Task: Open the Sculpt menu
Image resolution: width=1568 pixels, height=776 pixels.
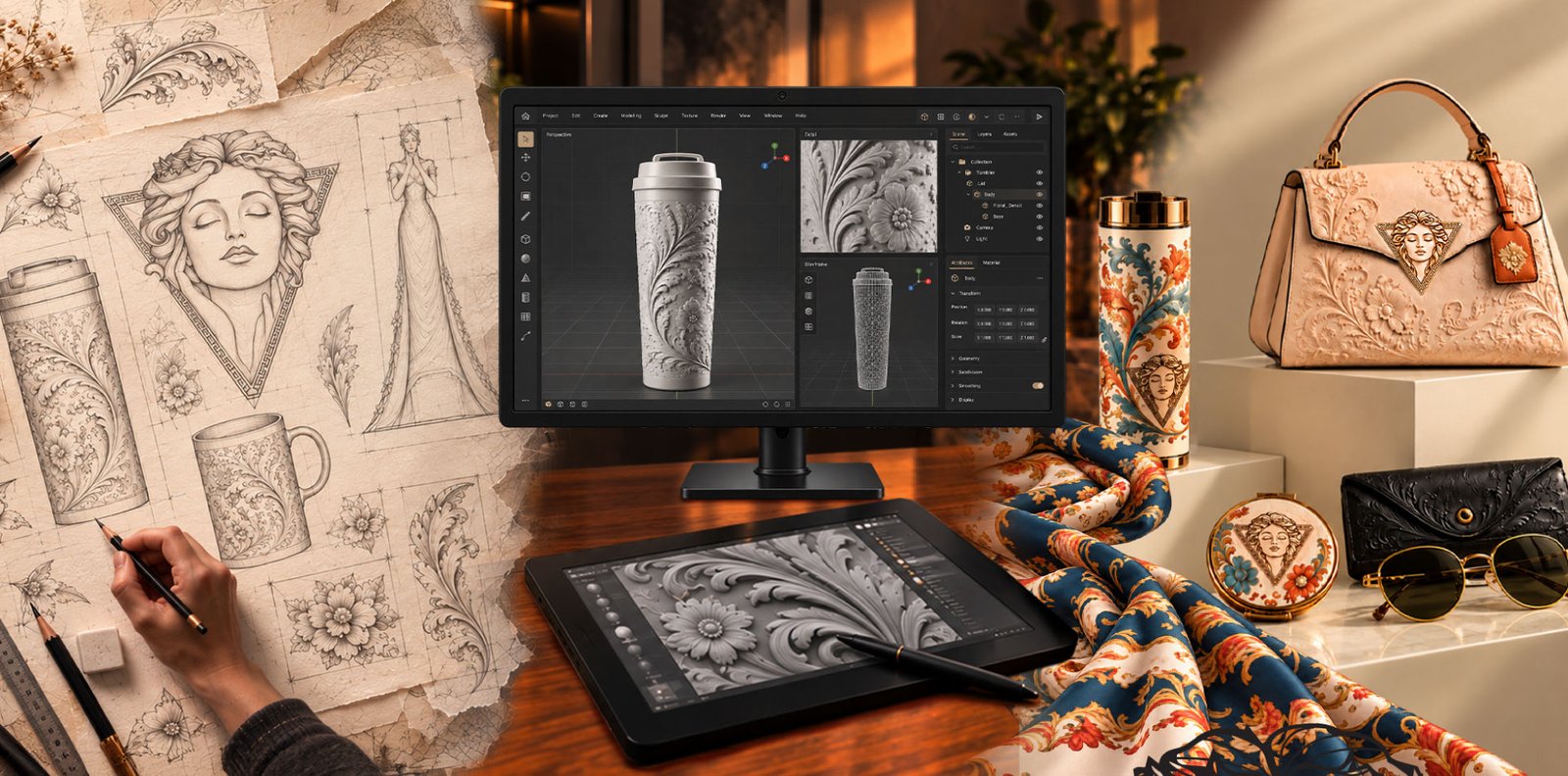Action: (x=661, y=116)
